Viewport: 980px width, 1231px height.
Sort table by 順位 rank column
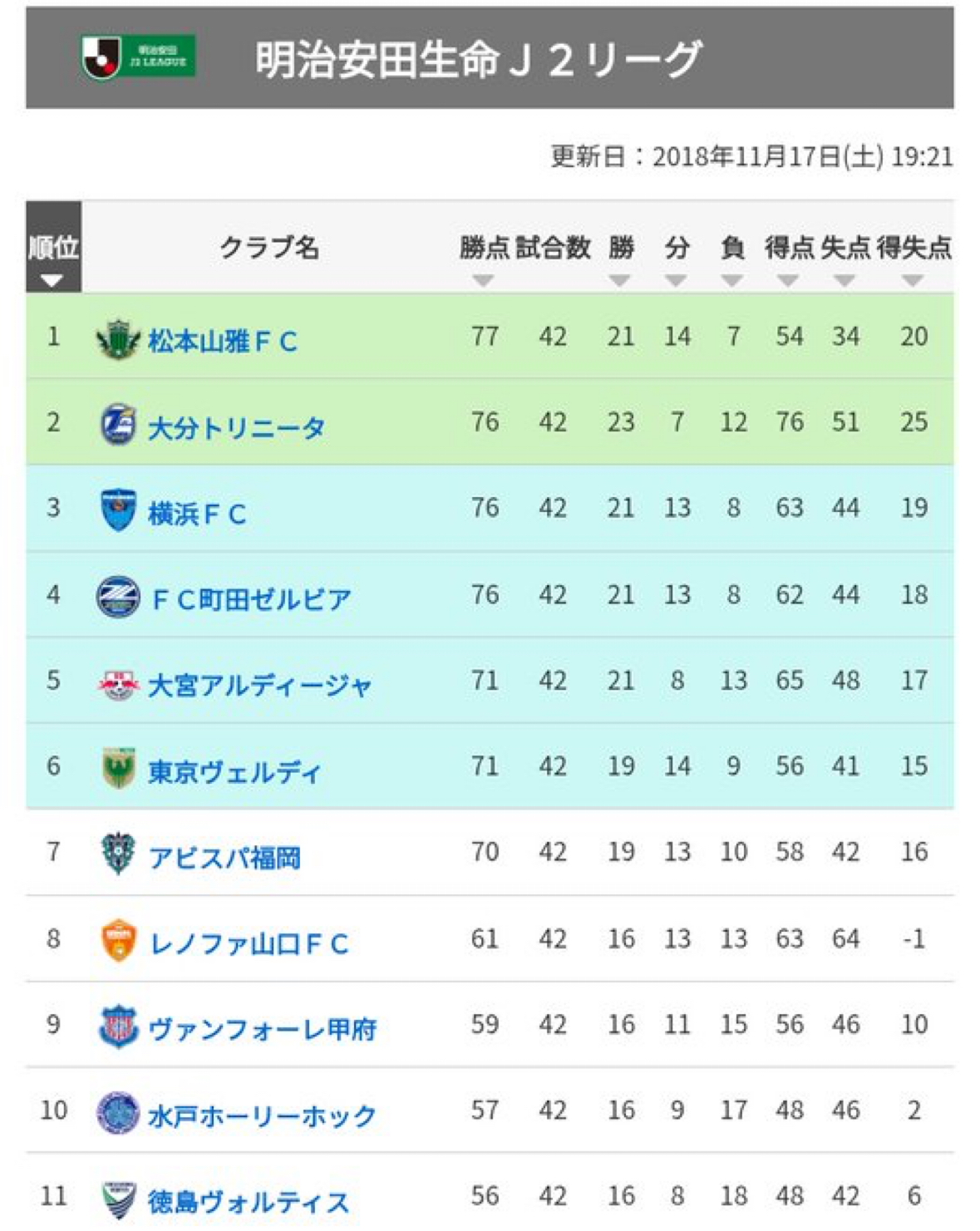tap(52, 280)
